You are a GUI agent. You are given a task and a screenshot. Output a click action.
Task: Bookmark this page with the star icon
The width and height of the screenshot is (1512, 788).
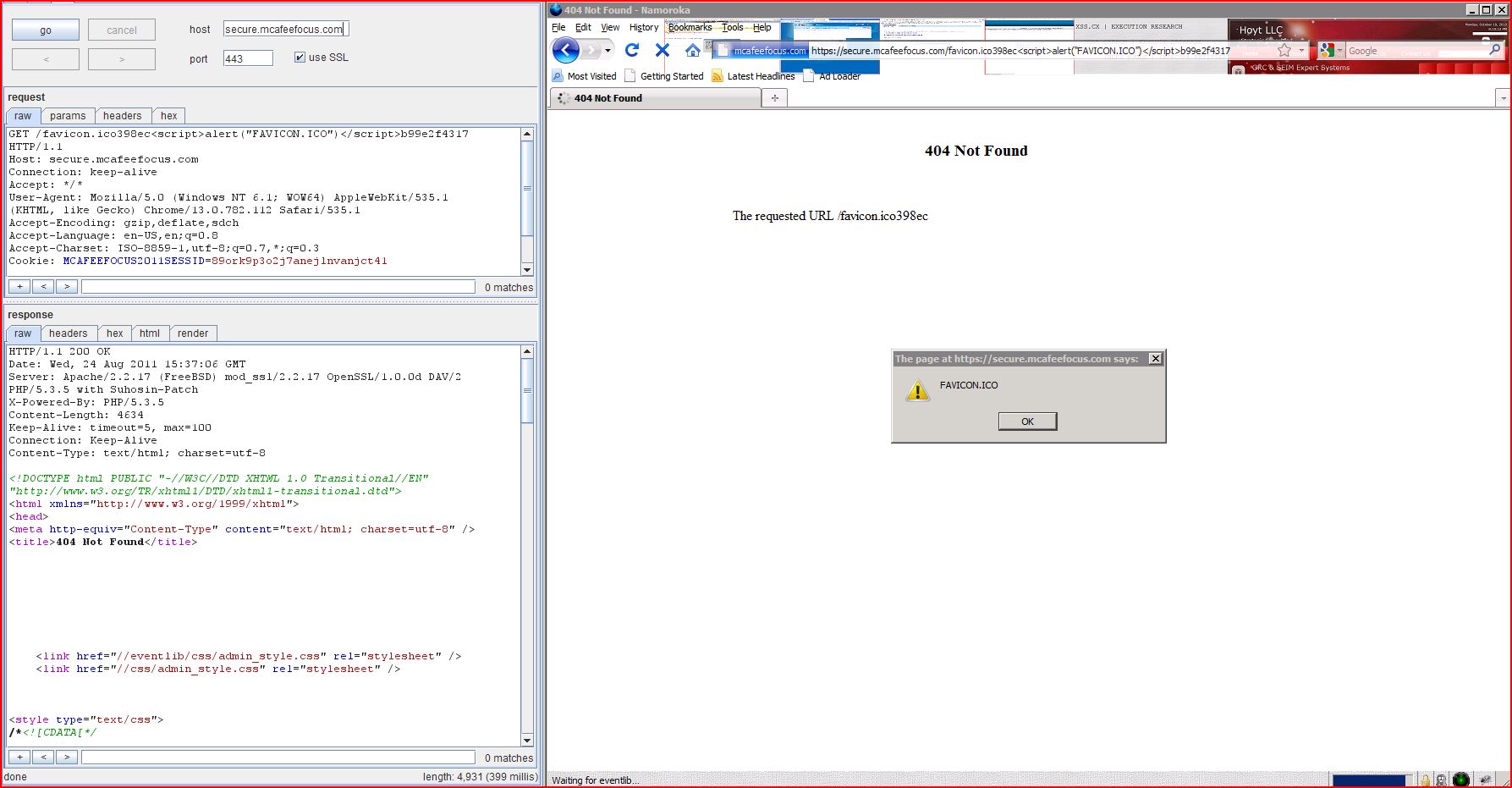click(x=1284, y=51)
